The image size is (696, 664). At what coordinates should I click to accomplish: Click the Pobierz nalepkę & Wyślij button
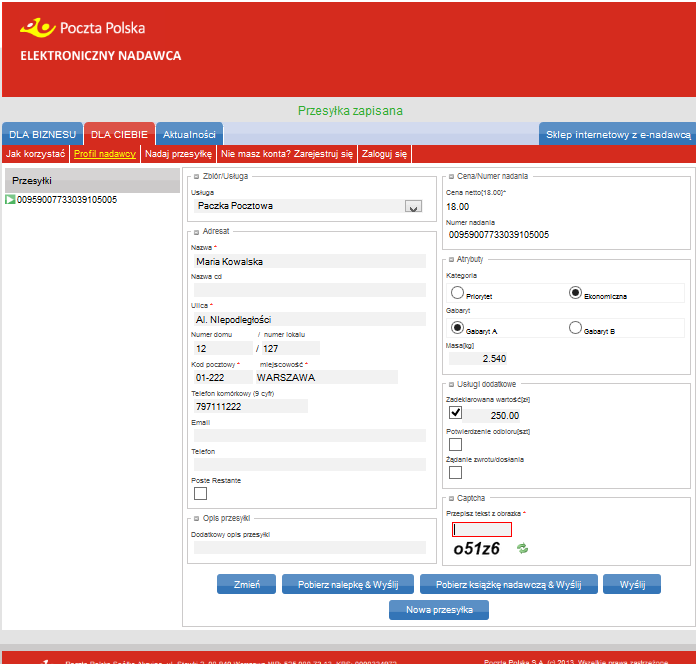(x=348, y=584)
